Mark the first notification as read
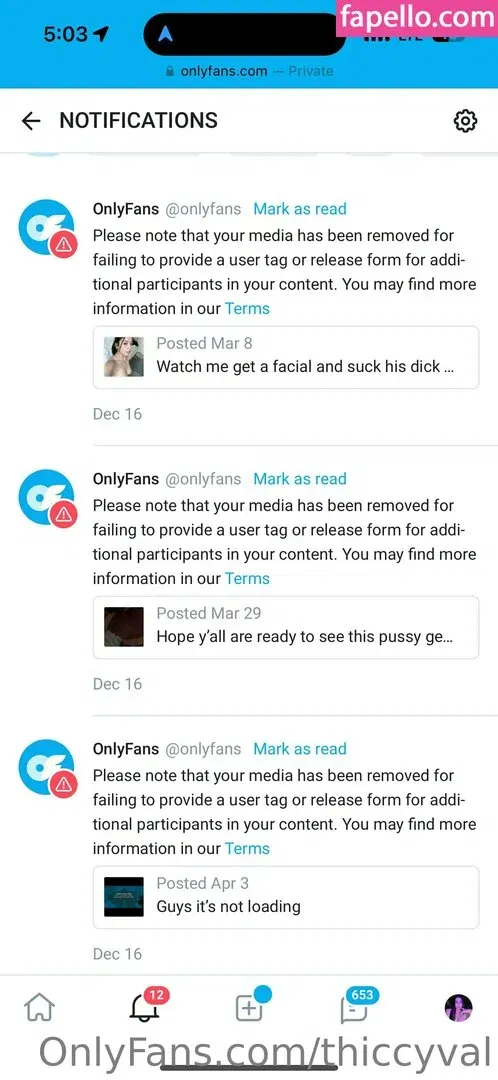The width and height of the screenshot is (498, 1080). pyautogui.click(x=300, y=209)
